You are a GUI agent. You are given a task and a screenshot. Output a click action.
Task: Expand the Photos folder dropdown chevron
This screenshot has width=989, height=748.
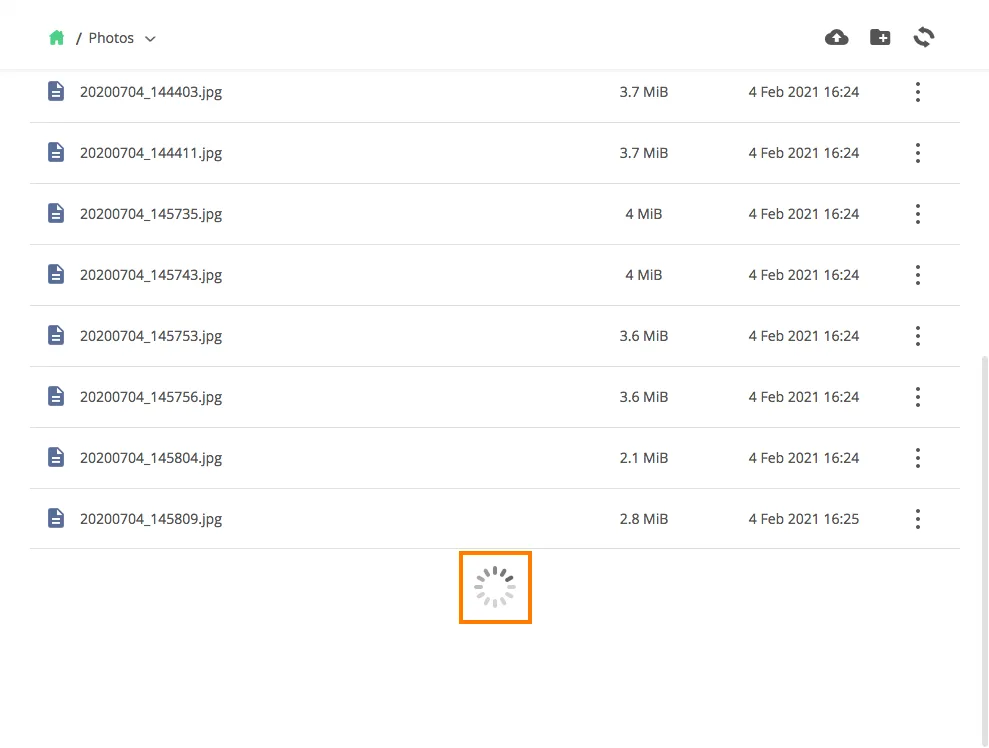pyautogui.click(x=150, y=39)
